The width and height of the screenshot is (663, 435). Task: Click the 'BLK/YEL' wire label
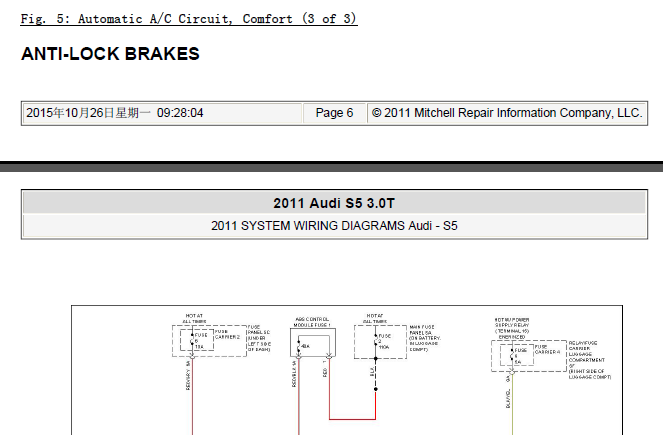tap(508, 398)
